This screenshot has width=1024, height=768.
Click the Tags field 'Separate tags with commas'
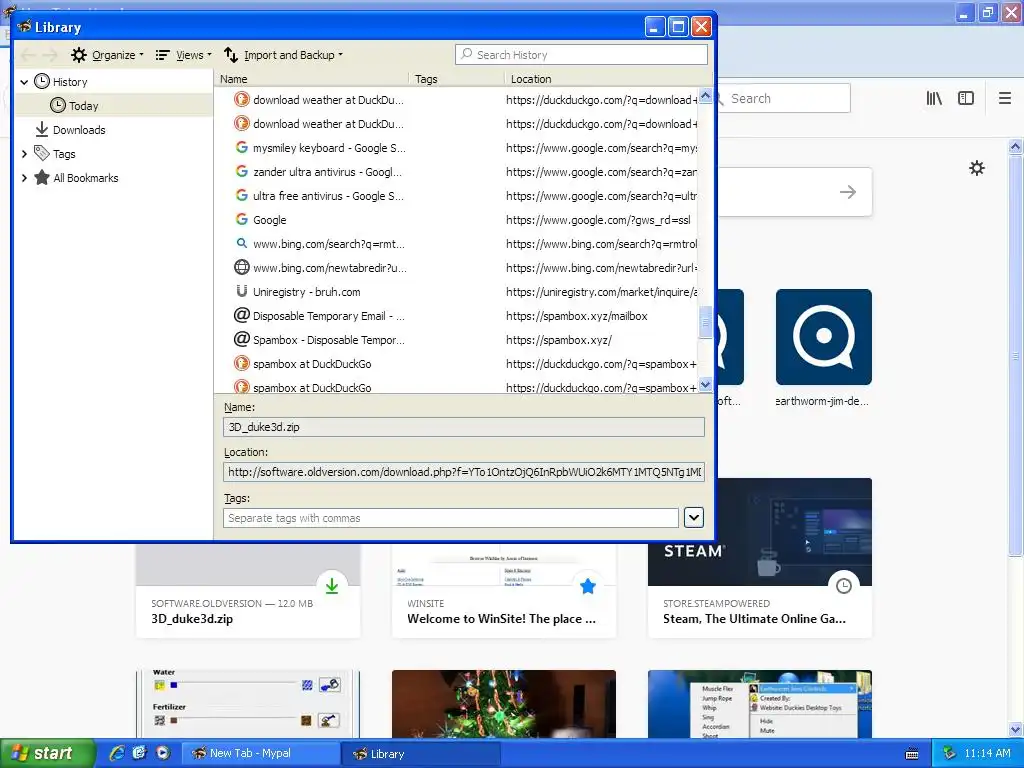(x=451, y=518)
